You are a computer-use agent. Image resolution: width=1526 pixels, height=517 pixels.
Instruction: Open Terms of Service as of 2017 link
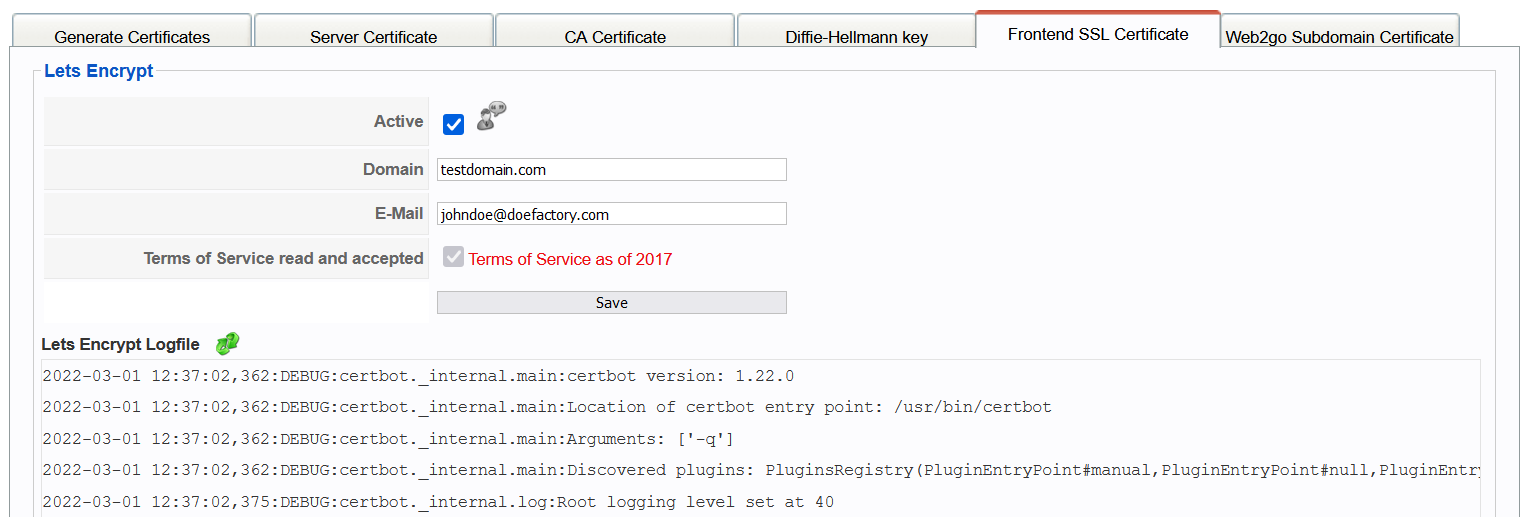570,259
